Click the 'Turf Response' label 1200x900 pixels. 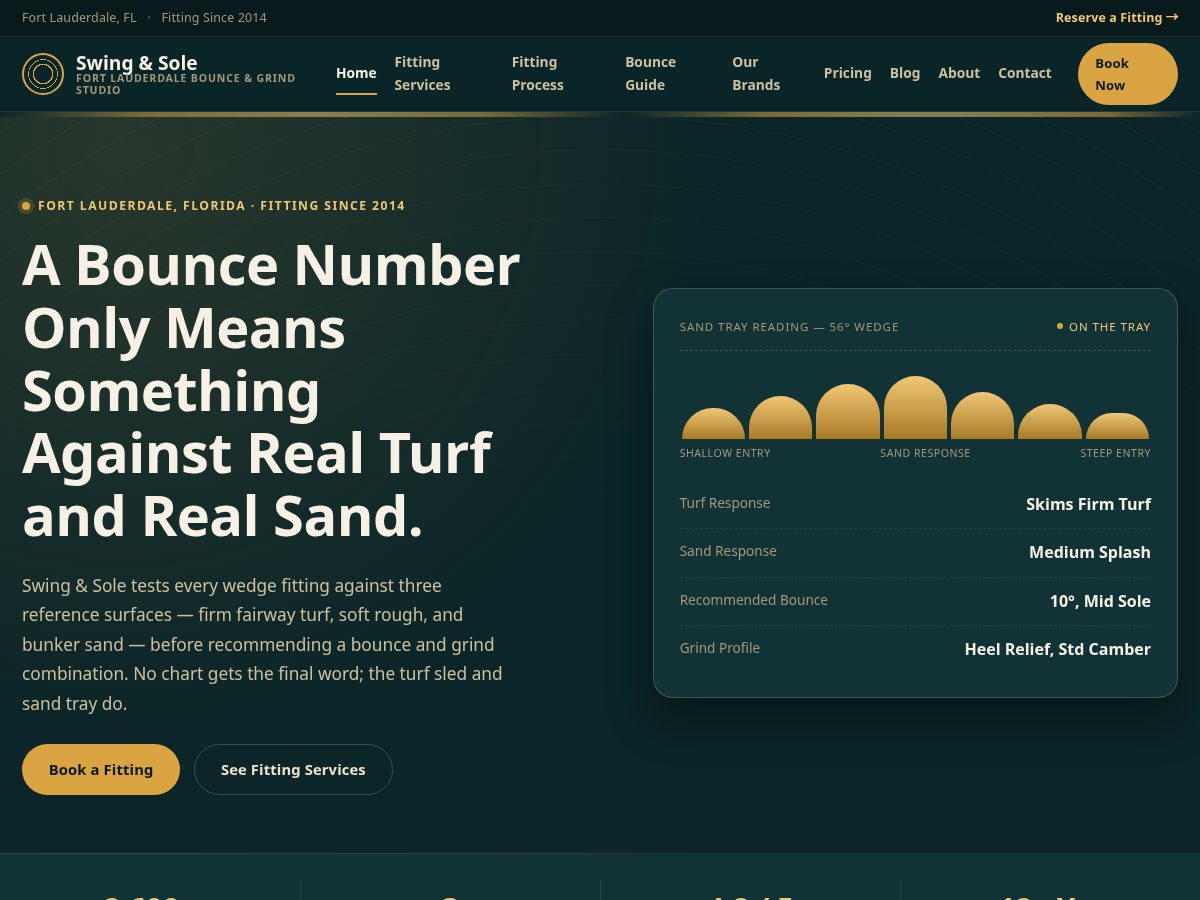725,503
